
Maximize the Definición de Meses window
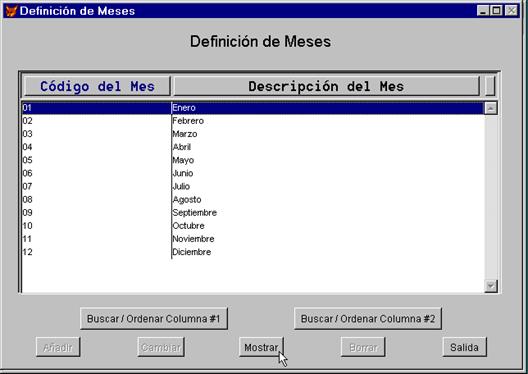497,11
